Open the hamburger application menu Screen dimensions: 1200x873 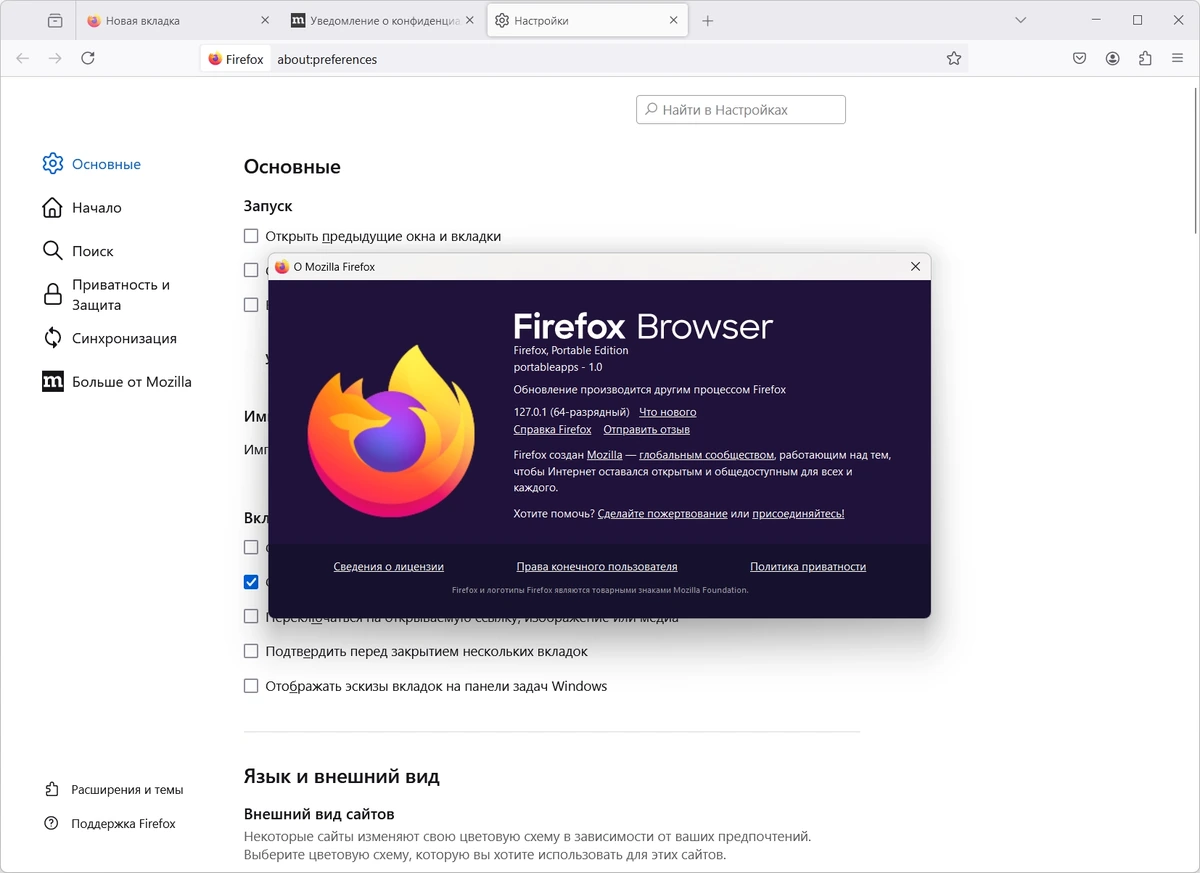pyautogui.click(x=1177, y=59)
